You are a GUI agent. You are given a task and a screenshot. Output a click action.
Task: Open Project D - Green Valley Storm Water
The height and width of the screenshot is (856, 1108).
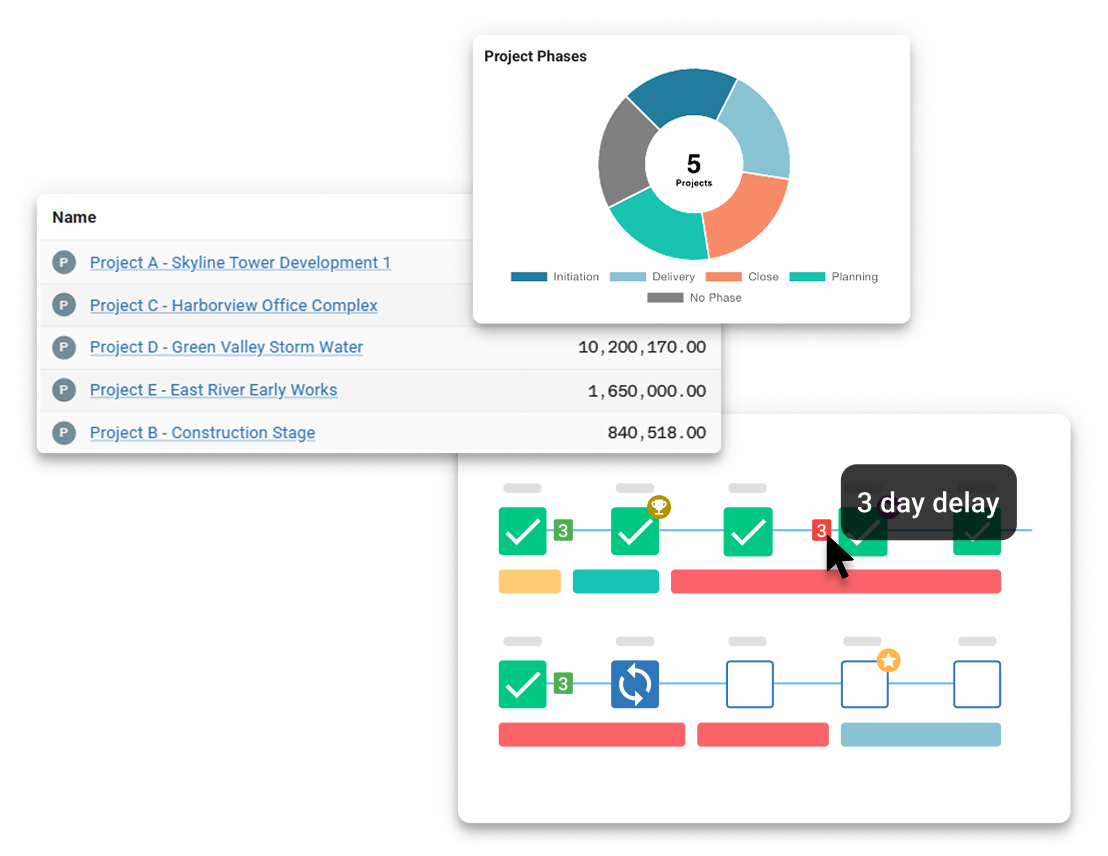226,347
